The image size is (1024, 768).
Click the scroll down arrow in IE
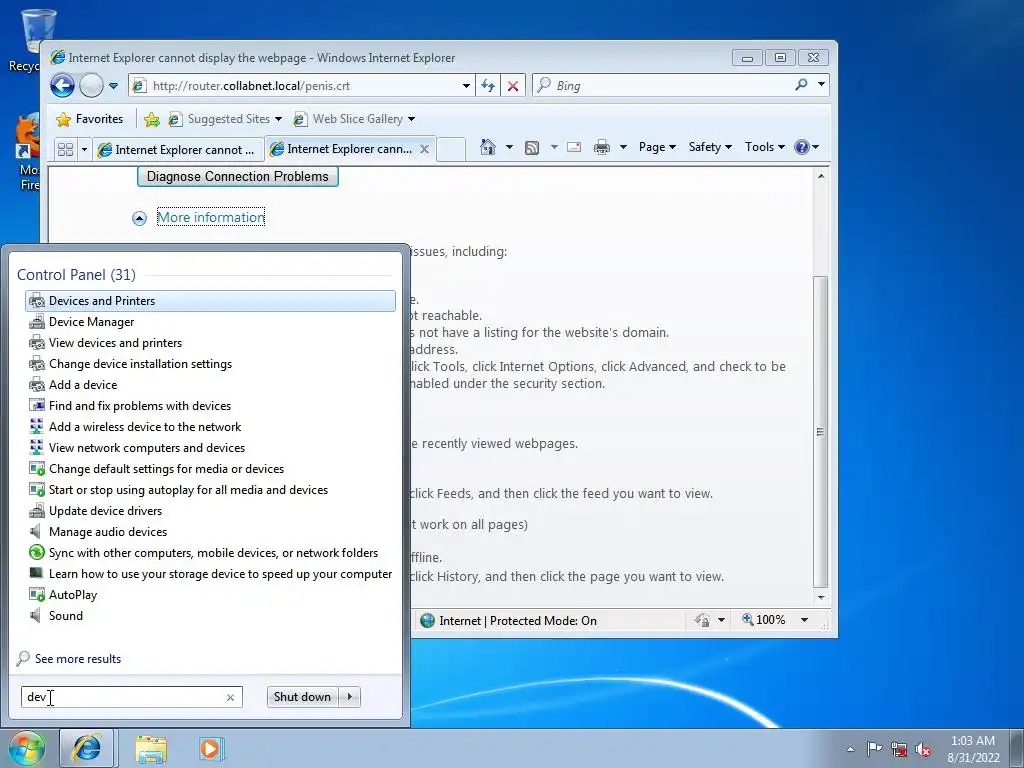click(821, 598)
